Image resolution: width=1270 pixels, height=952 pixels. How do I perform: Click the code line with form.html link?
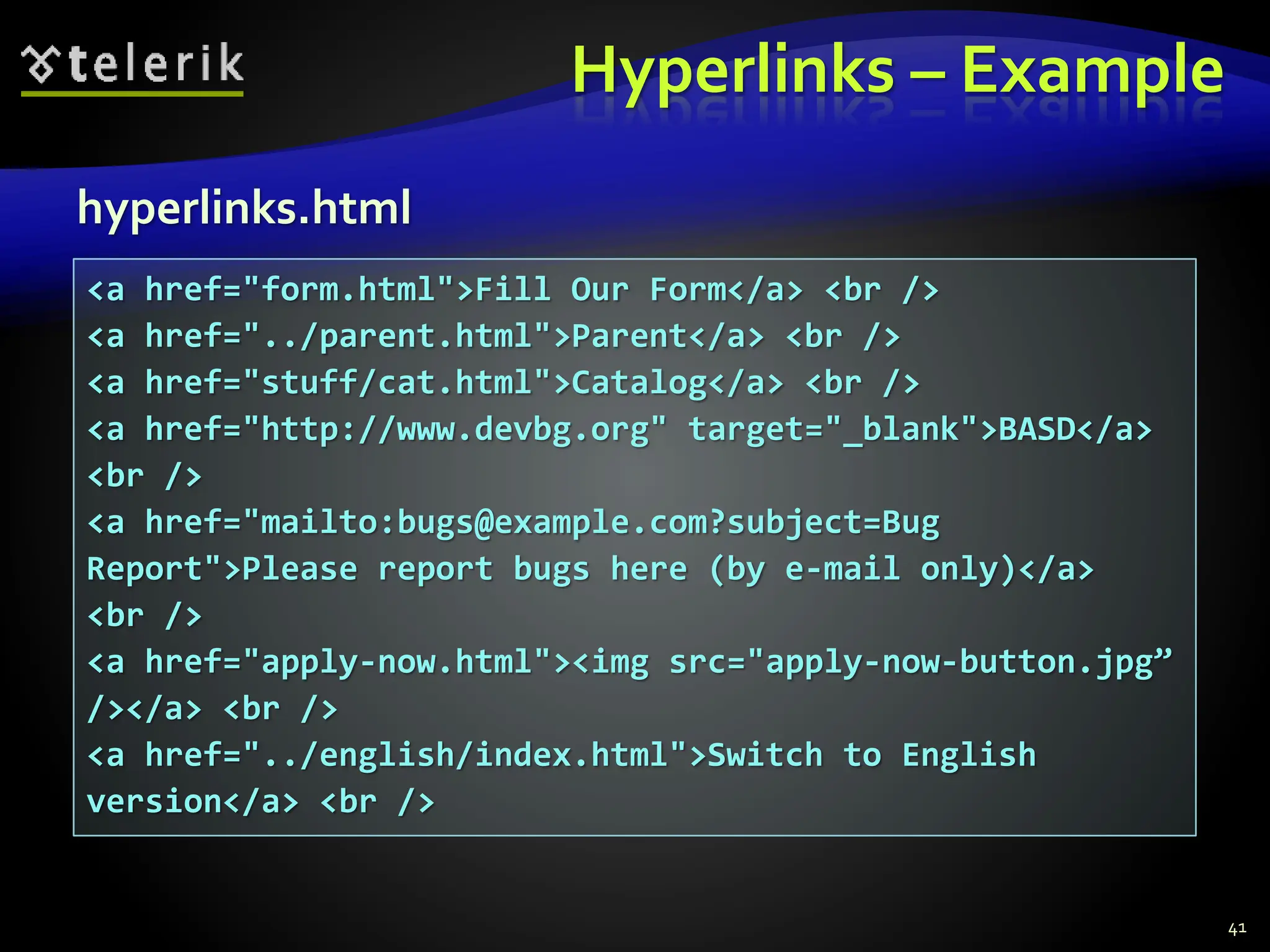point(513,290)
